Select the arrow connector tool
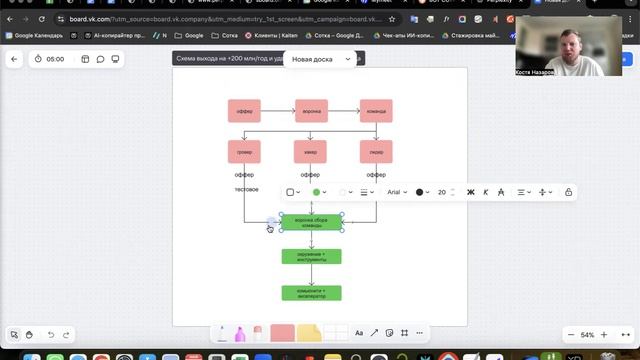 click(x=374, y=333)
